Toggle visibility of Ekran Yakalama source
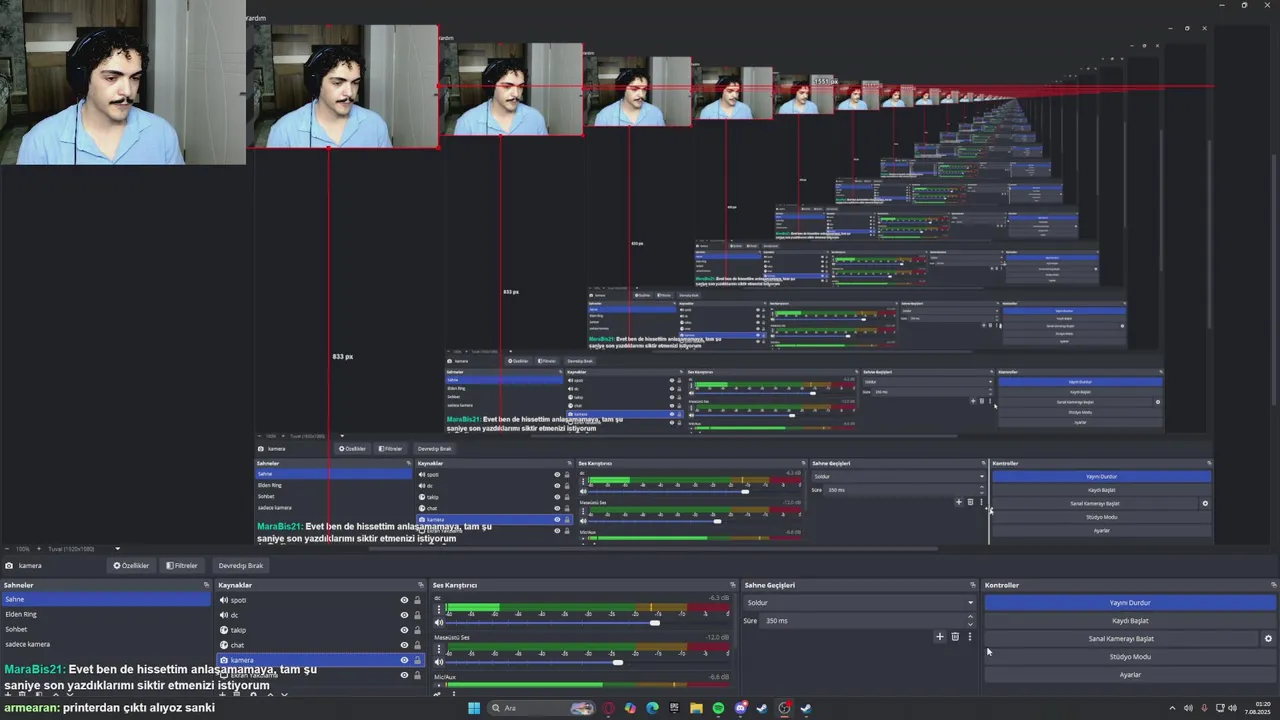The height and width of the screenshot is (720, 1280). pyautogui.click(x=404, y=675)
